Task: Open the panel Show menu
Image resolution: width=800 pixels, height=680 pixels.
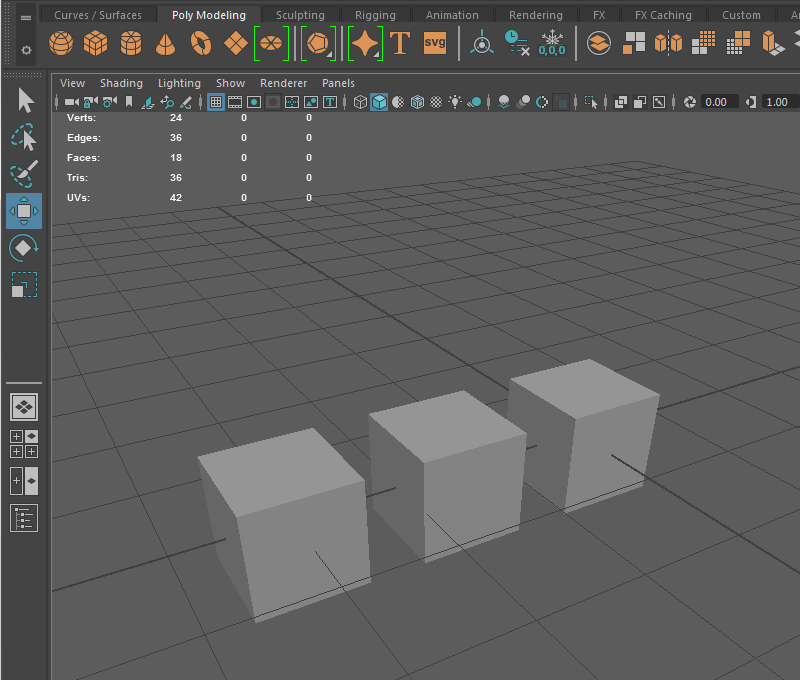Action: click(230, 83)
